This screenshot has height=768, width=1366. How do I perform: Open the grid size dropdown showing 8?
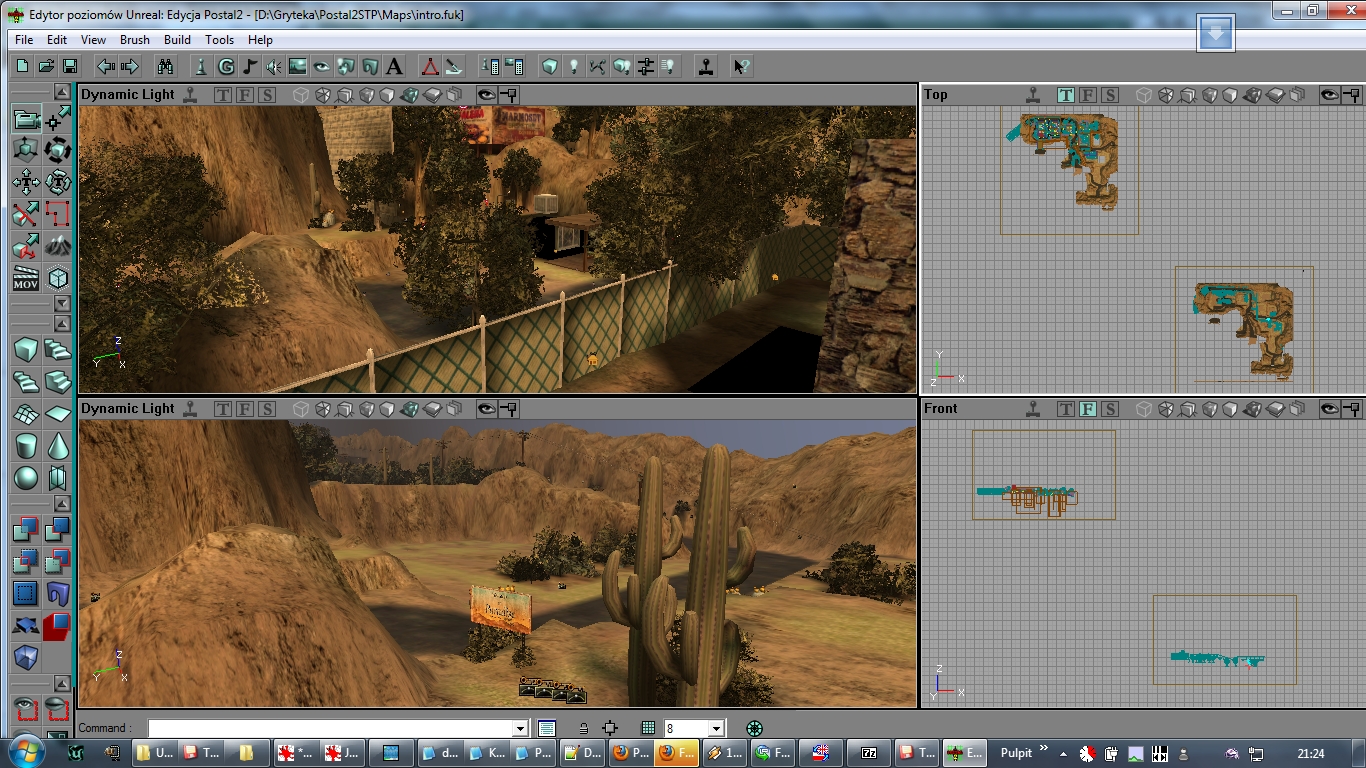pyautogui.click(x=715, y=729)
